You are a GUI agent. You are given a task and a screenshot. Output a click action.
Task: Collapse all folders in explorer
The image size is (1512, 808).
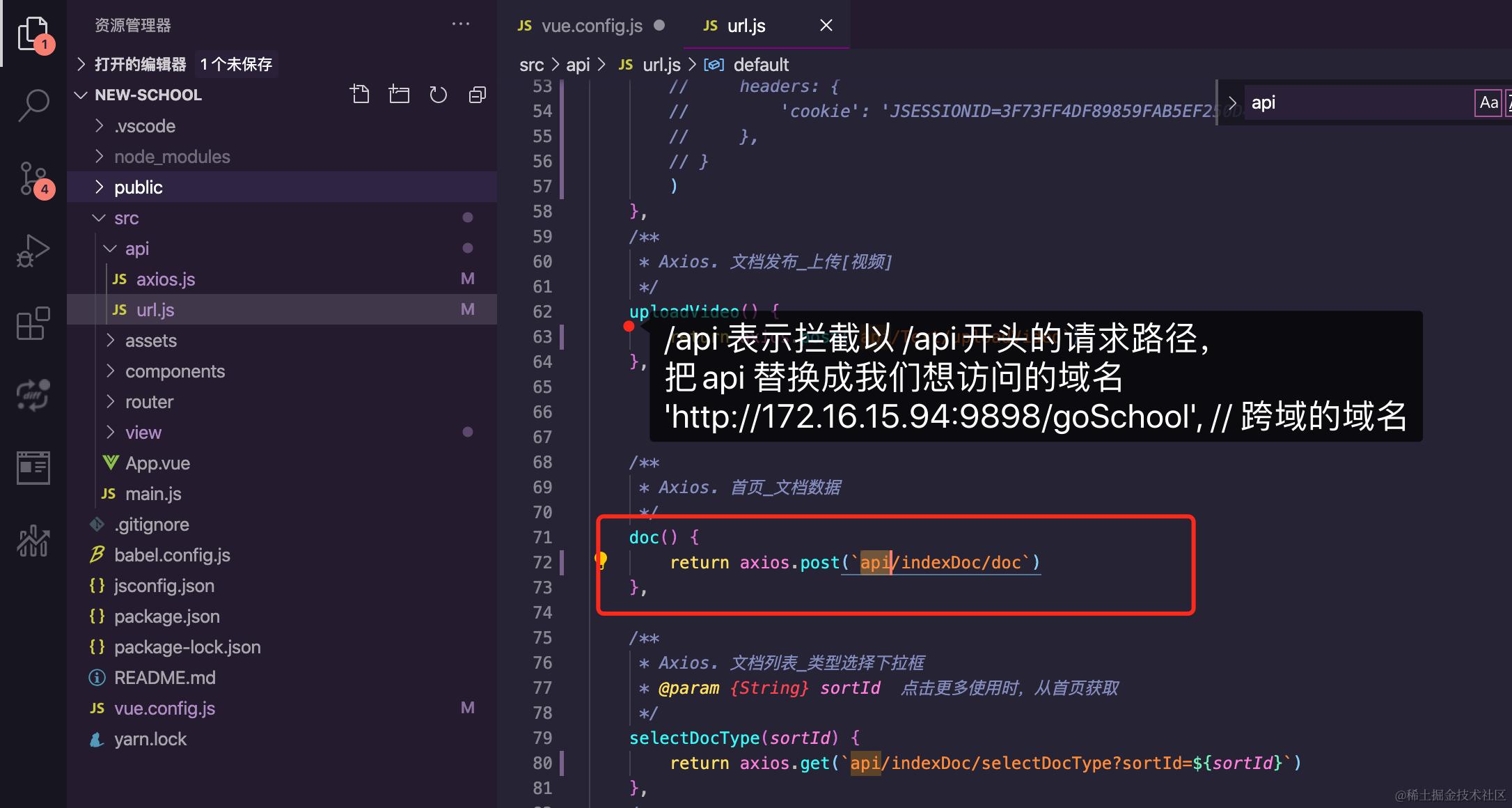477,94
